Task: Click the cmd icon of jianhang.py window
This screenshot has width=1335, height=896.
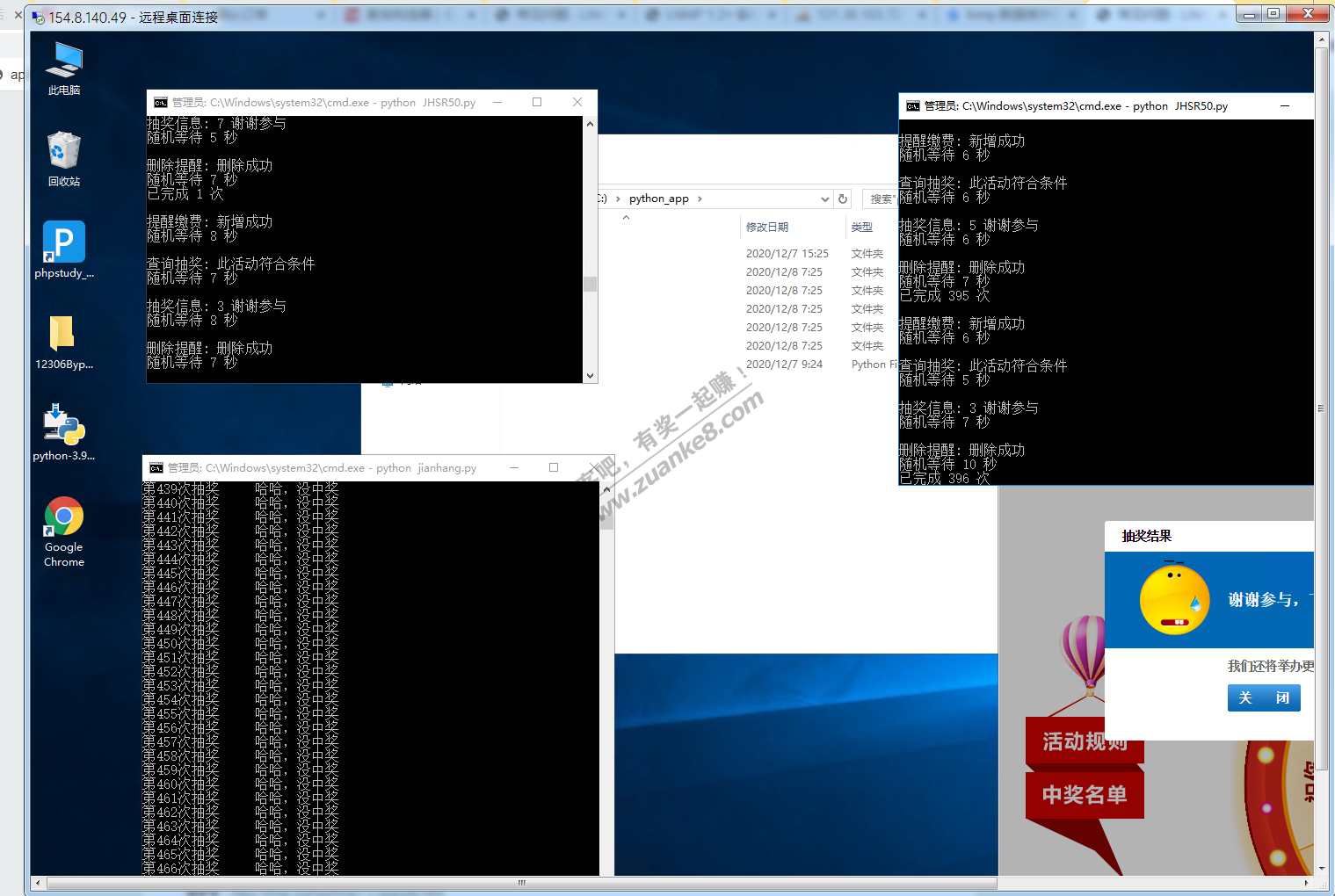Action: pos(156,468)
